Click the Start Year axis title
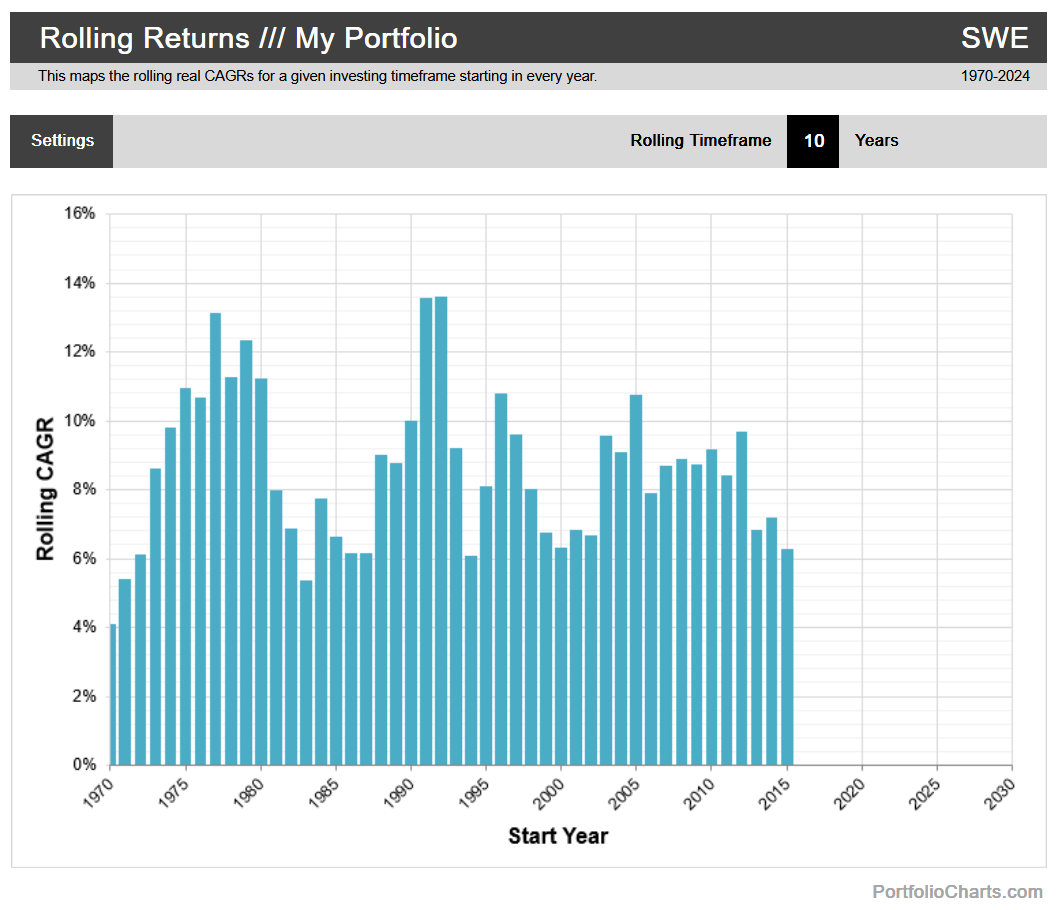Image resolution: width=1057 pixels, height=910 pixels. pos(557,836)
